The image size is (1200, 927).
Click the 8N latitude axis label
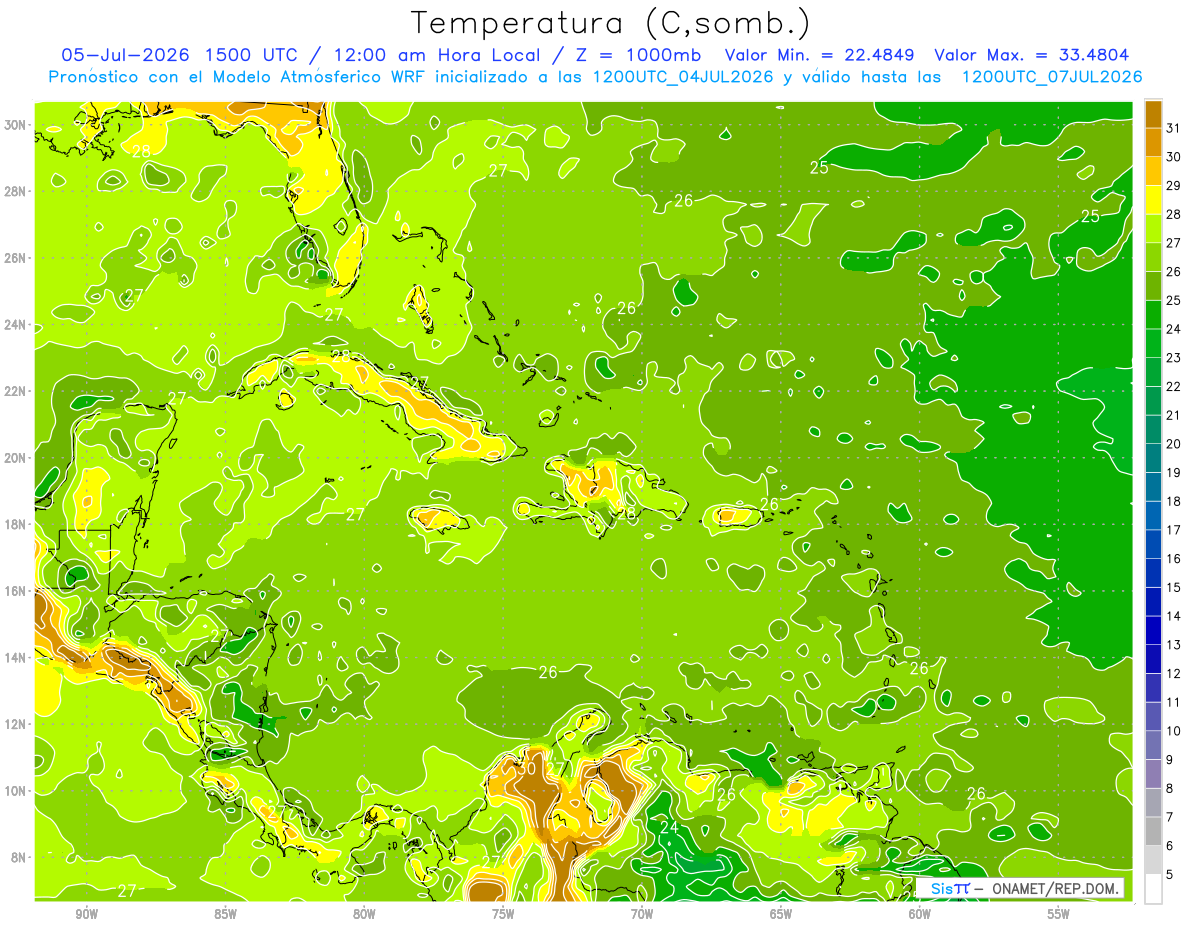(x=20, y=857)
